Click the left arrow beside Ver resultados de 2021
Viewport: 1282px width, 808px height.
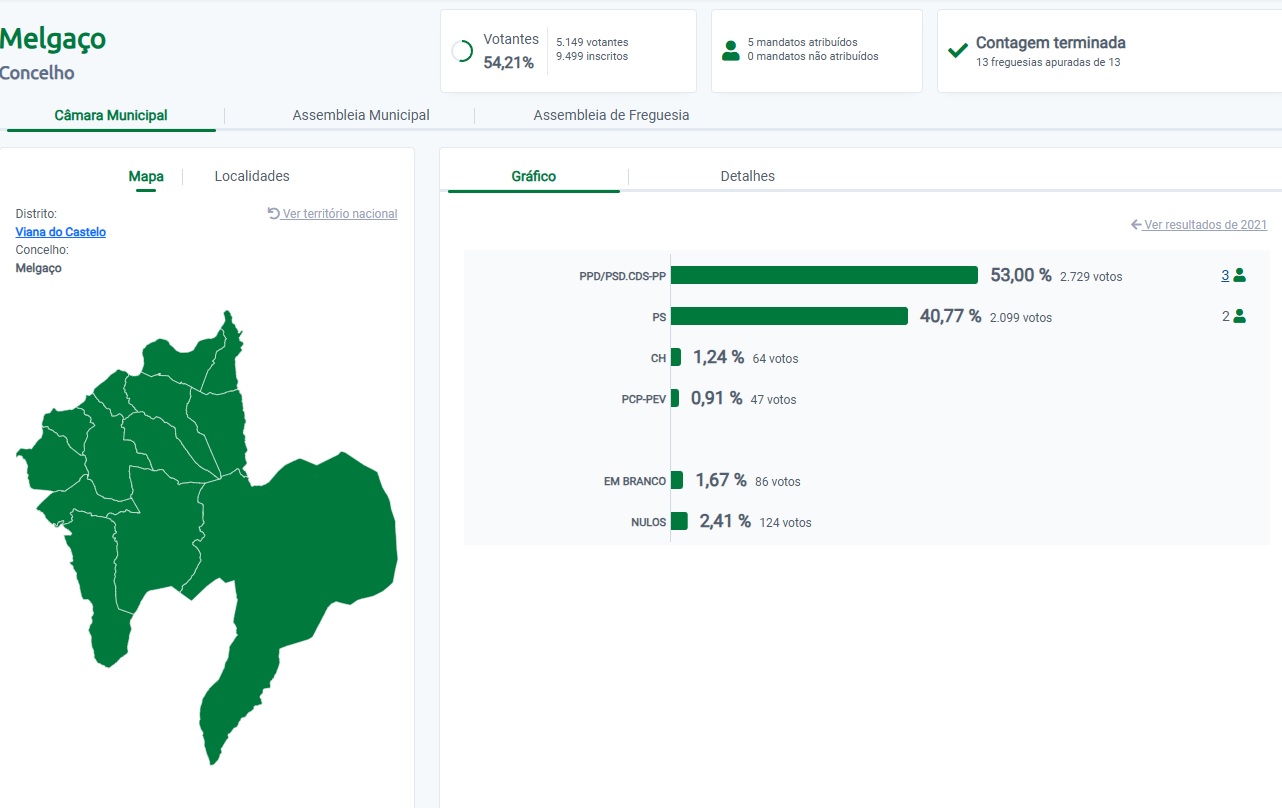[x=1136, y=225]
